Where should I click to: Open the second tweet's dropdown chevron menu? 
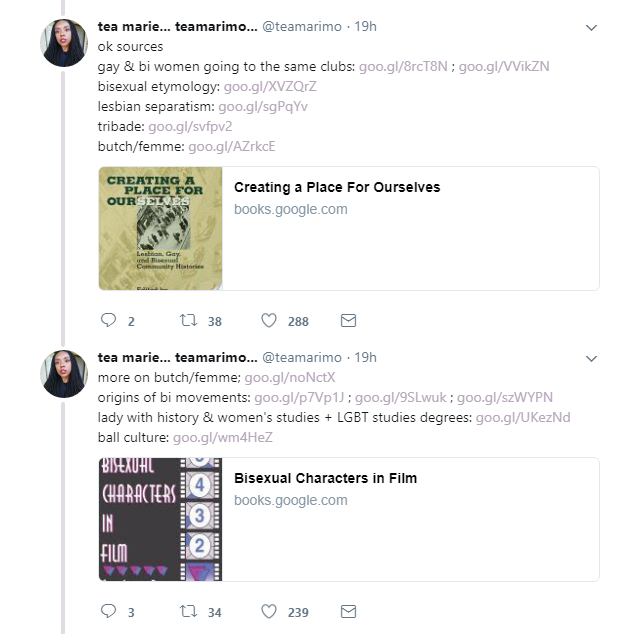pos(591,358)
